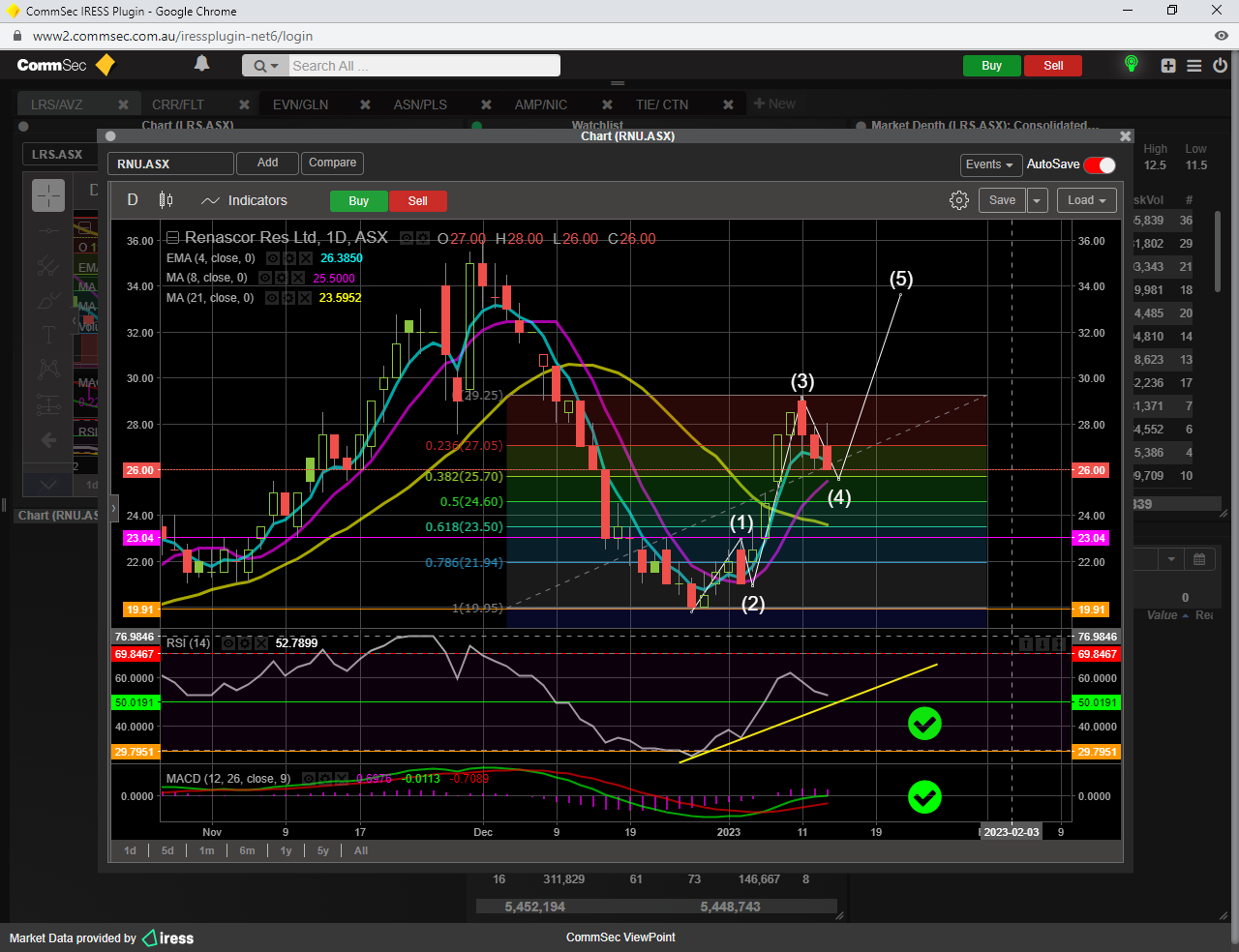Switch to the ASN/PLS tab

(420, 104)
